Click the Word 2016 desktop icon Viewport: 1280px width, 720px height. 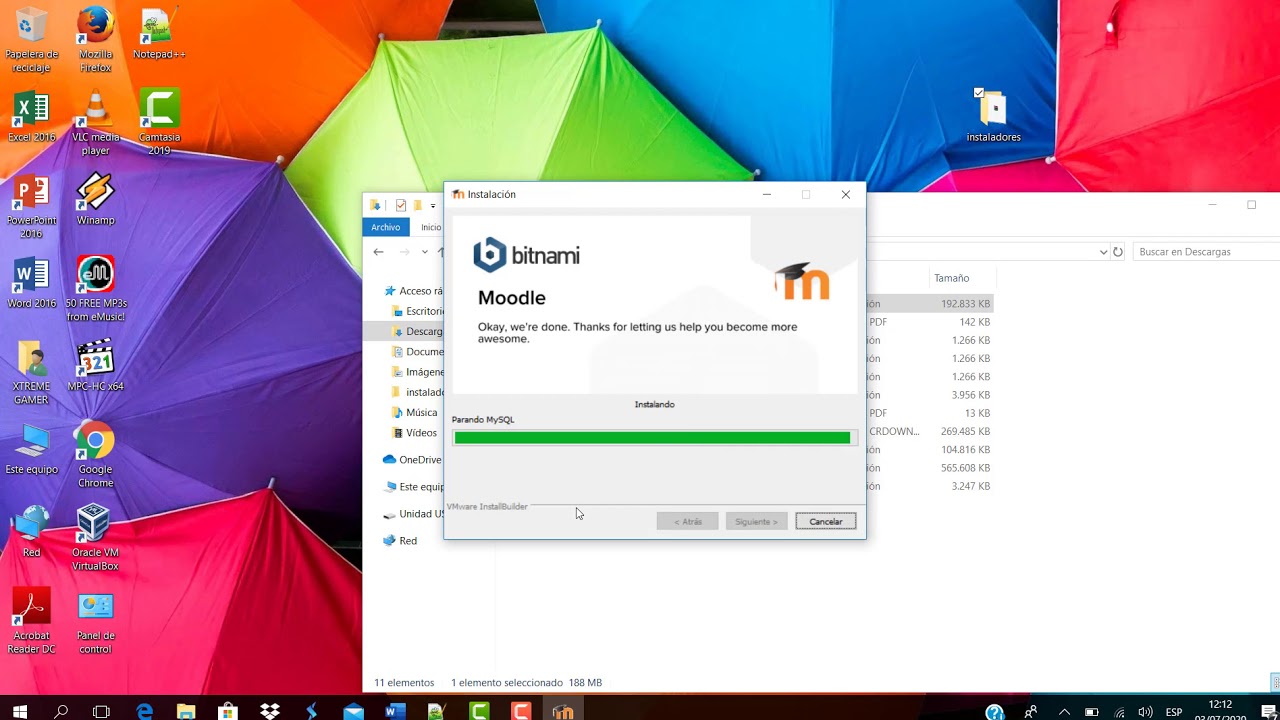click(32, 283)
